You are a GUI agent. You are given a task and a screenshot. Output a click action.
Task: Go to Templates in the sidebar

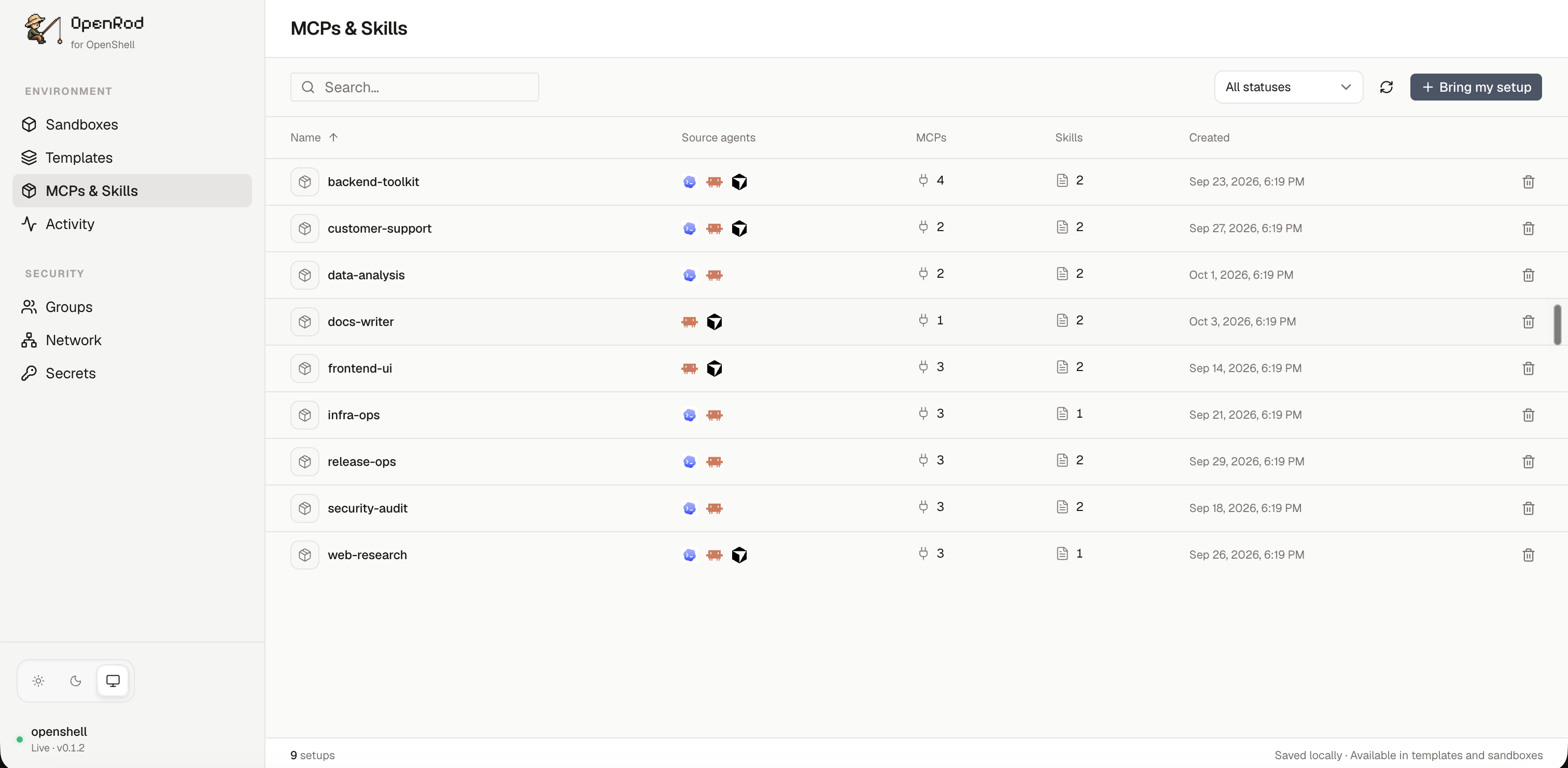[132, 158]
